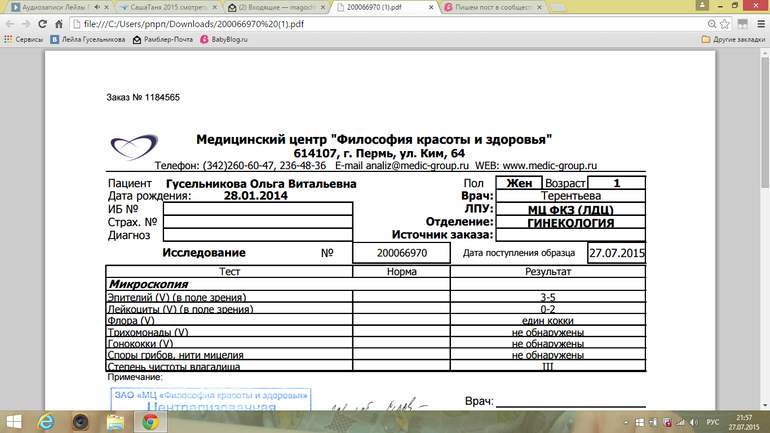The width and height of the screenshot is (770, 433).
Task: Open BabyBlog.ru bookmark
Action: click(x=225, y=40)
